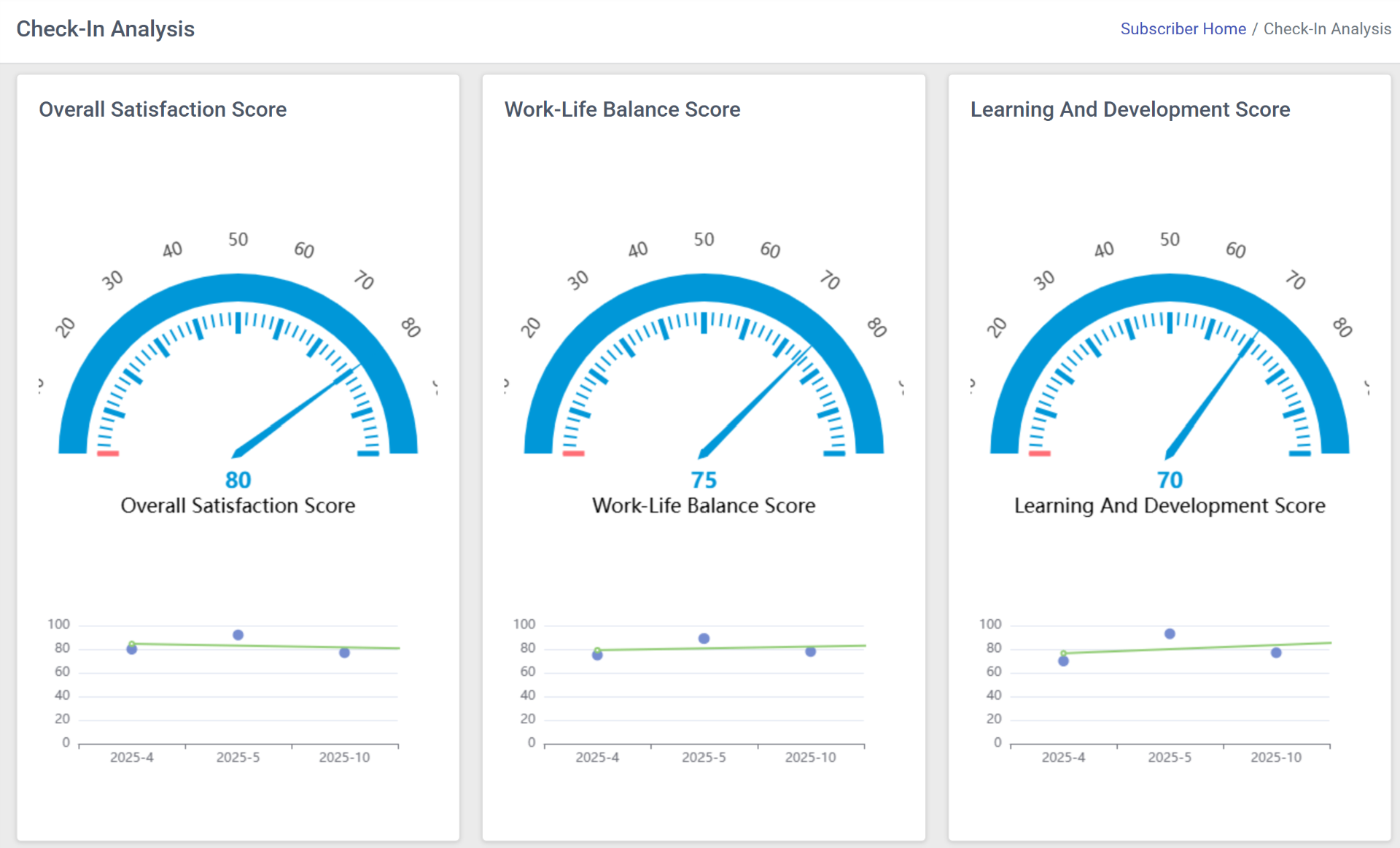Screen dimensions: 1400x848
Task: Select the 2025-5 data point in Overall Satisfaction trend
Action: pyautogui.click(x=238, y=634)
